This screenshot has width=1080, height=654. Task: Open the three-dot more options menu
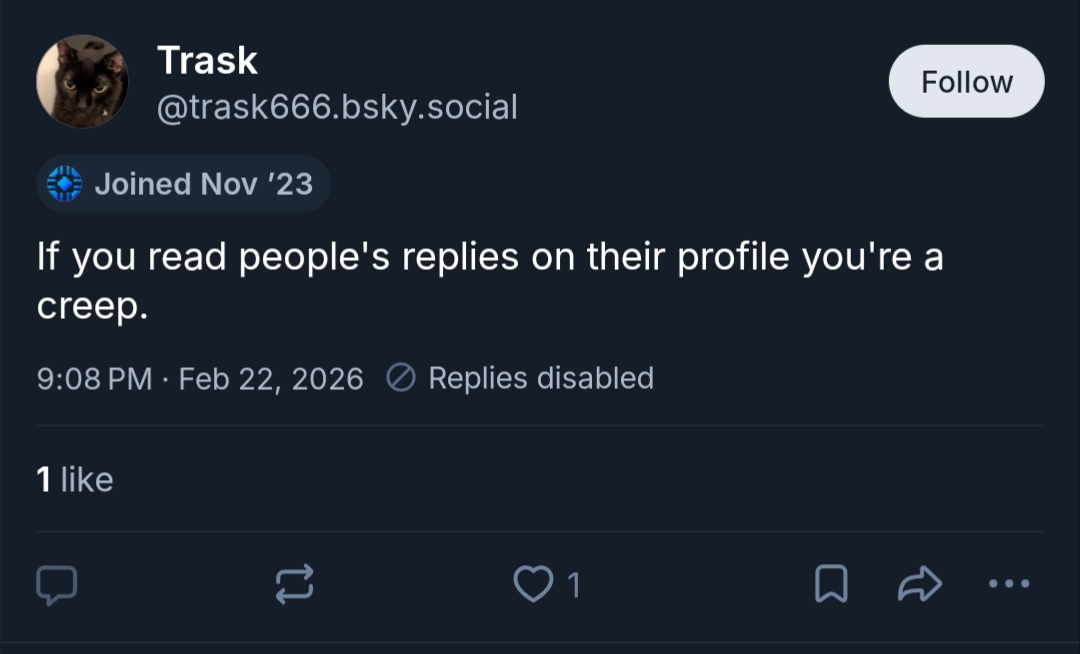pyautogui.click(x=1008, y=584)
